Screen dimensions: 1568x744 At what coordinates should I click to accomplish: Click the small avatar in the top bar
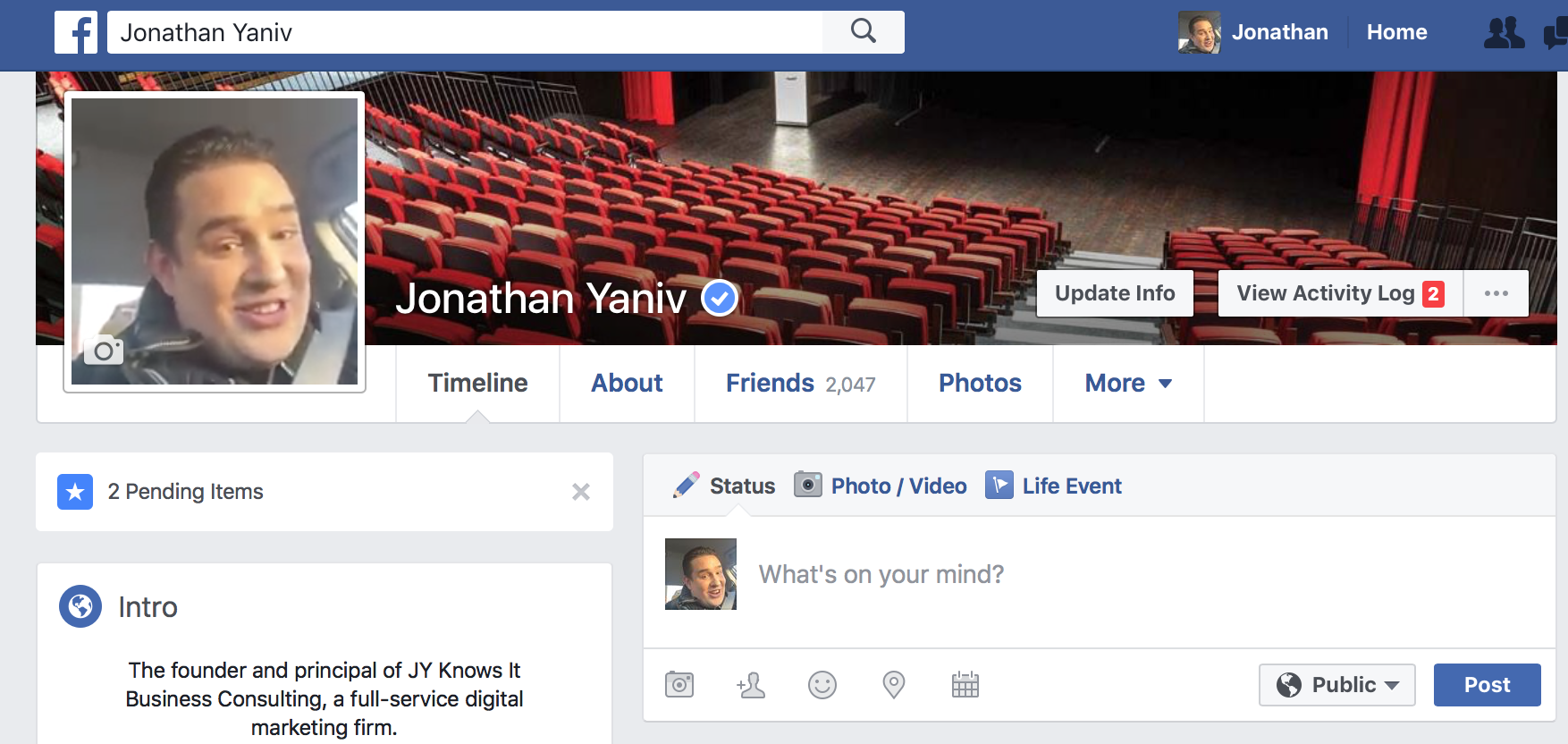point(1200,32)
